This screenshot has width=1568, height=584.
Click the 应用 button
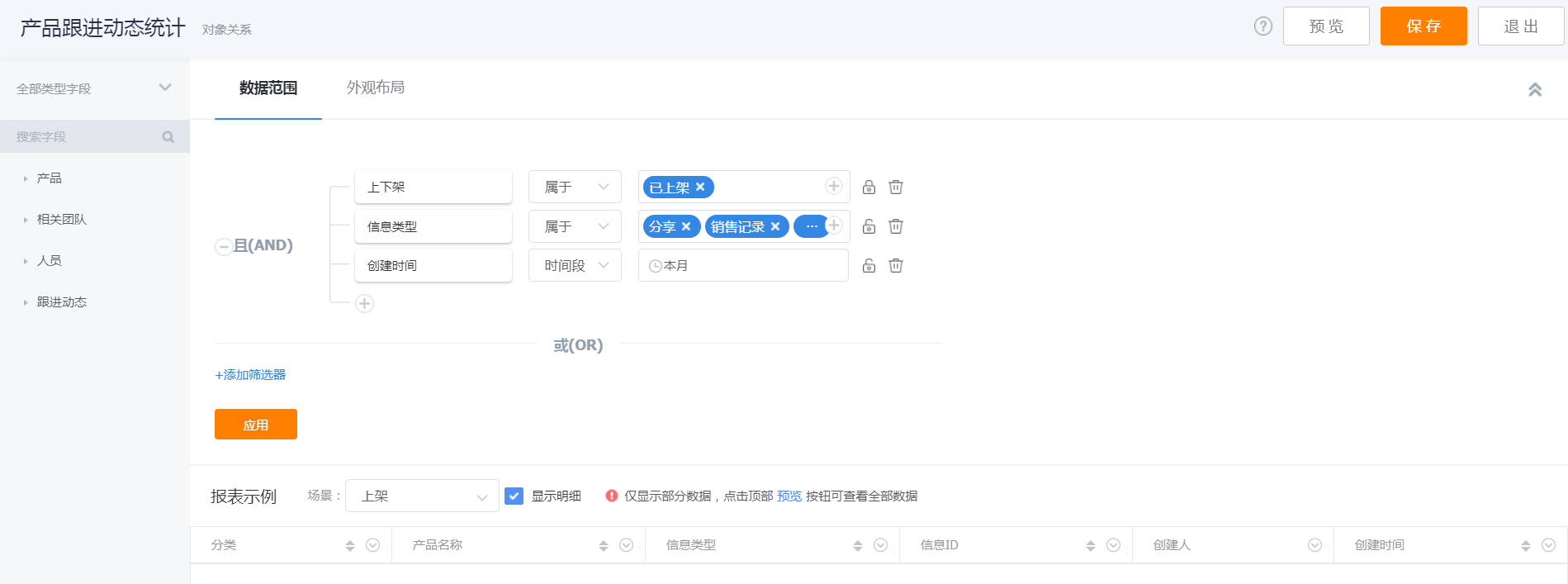256,425
